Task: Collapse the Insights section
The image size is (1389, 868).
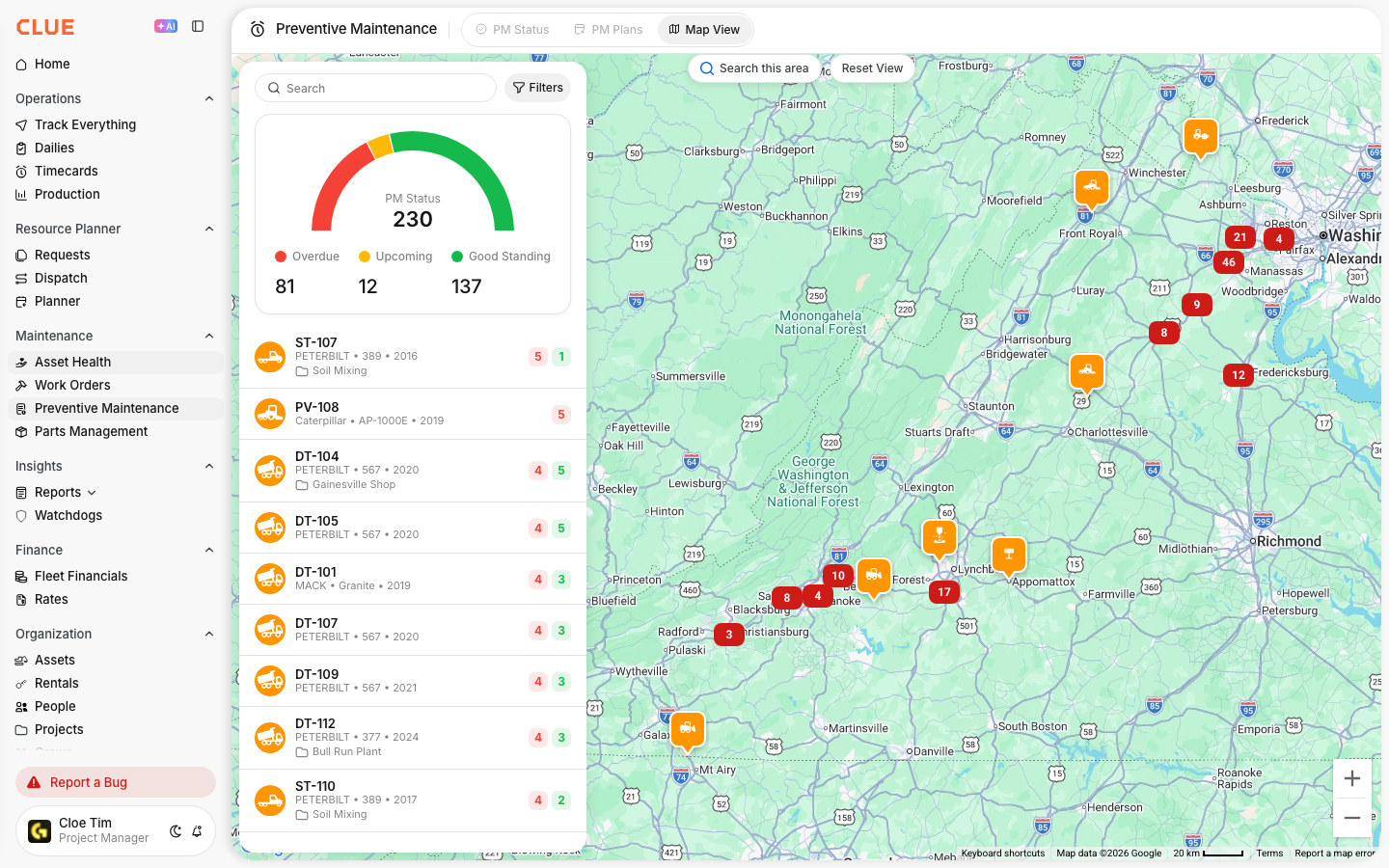Action: (209, 466)
